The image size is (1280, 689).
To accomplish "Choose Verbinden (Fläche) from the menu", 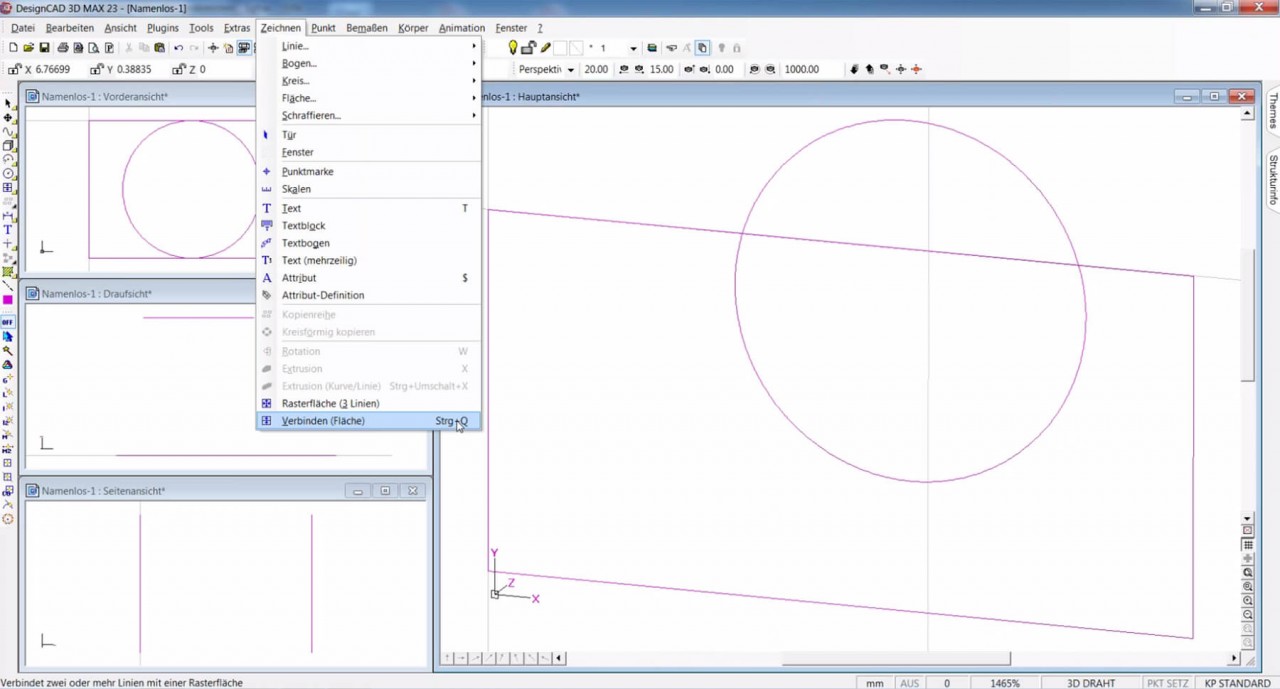I will tap(322, 420).
